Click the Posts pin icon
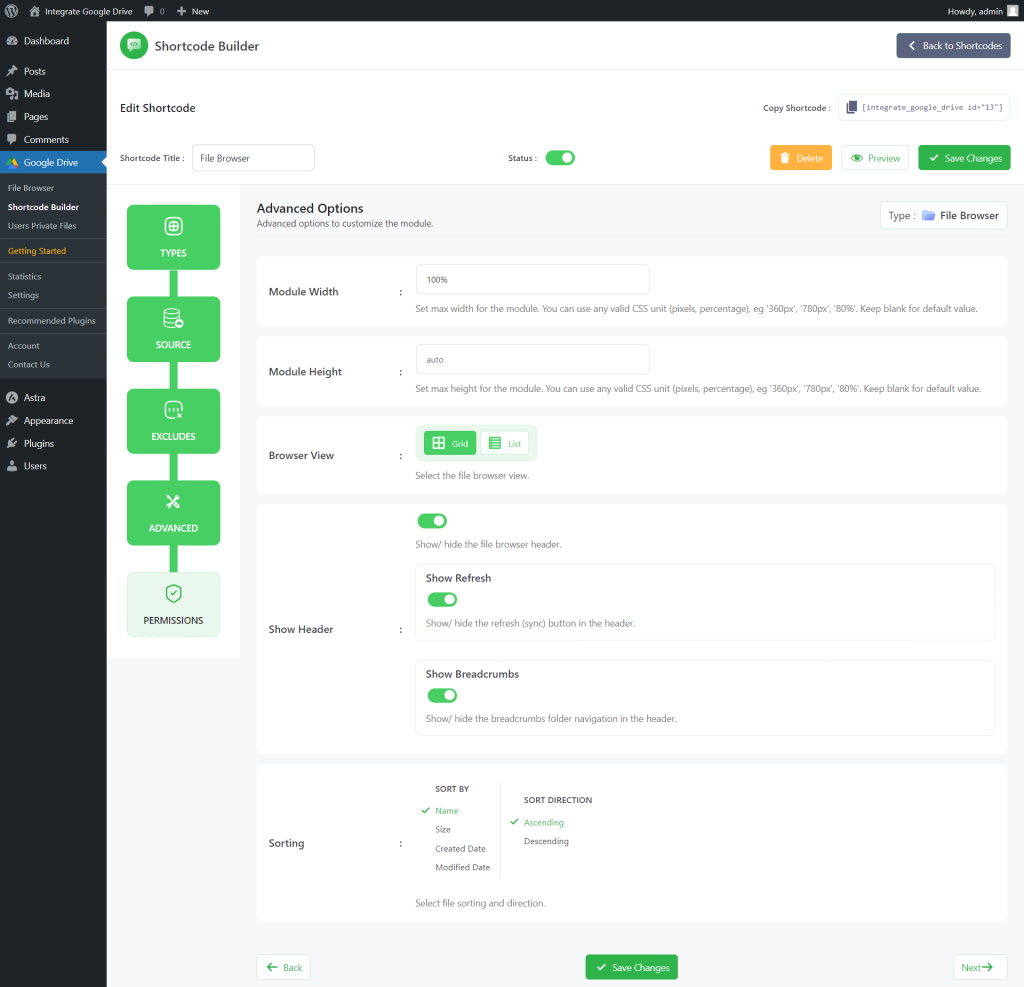 pyautogui.click(x=12, y=71)
